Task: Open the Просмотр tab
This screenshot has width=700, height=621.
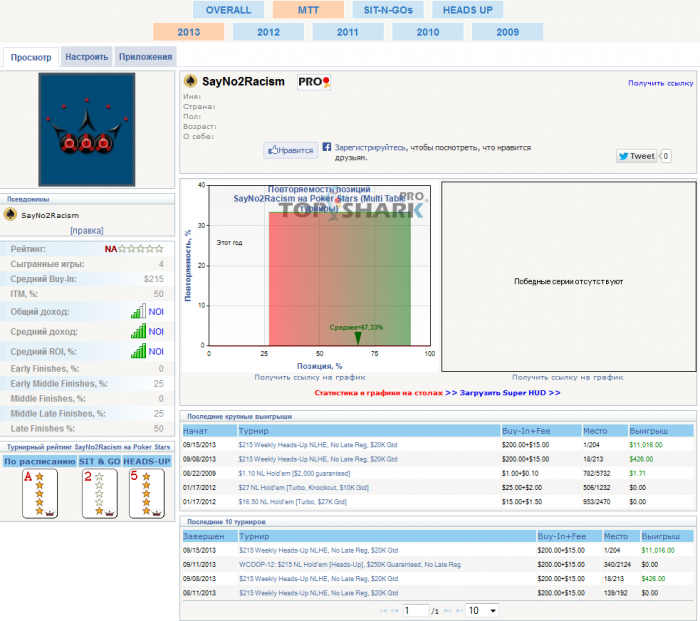Action: [x=31, y=57]
